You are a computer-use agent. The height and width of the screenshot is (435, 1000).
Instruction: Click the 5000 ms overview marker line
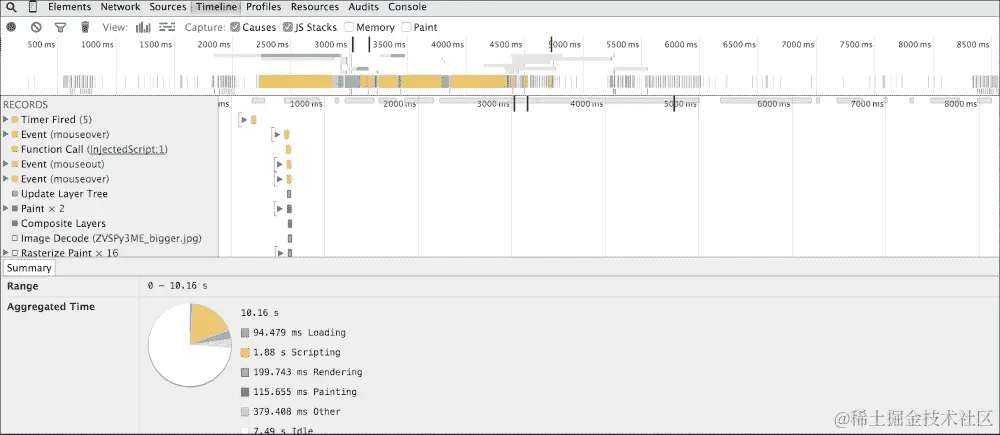552,45
